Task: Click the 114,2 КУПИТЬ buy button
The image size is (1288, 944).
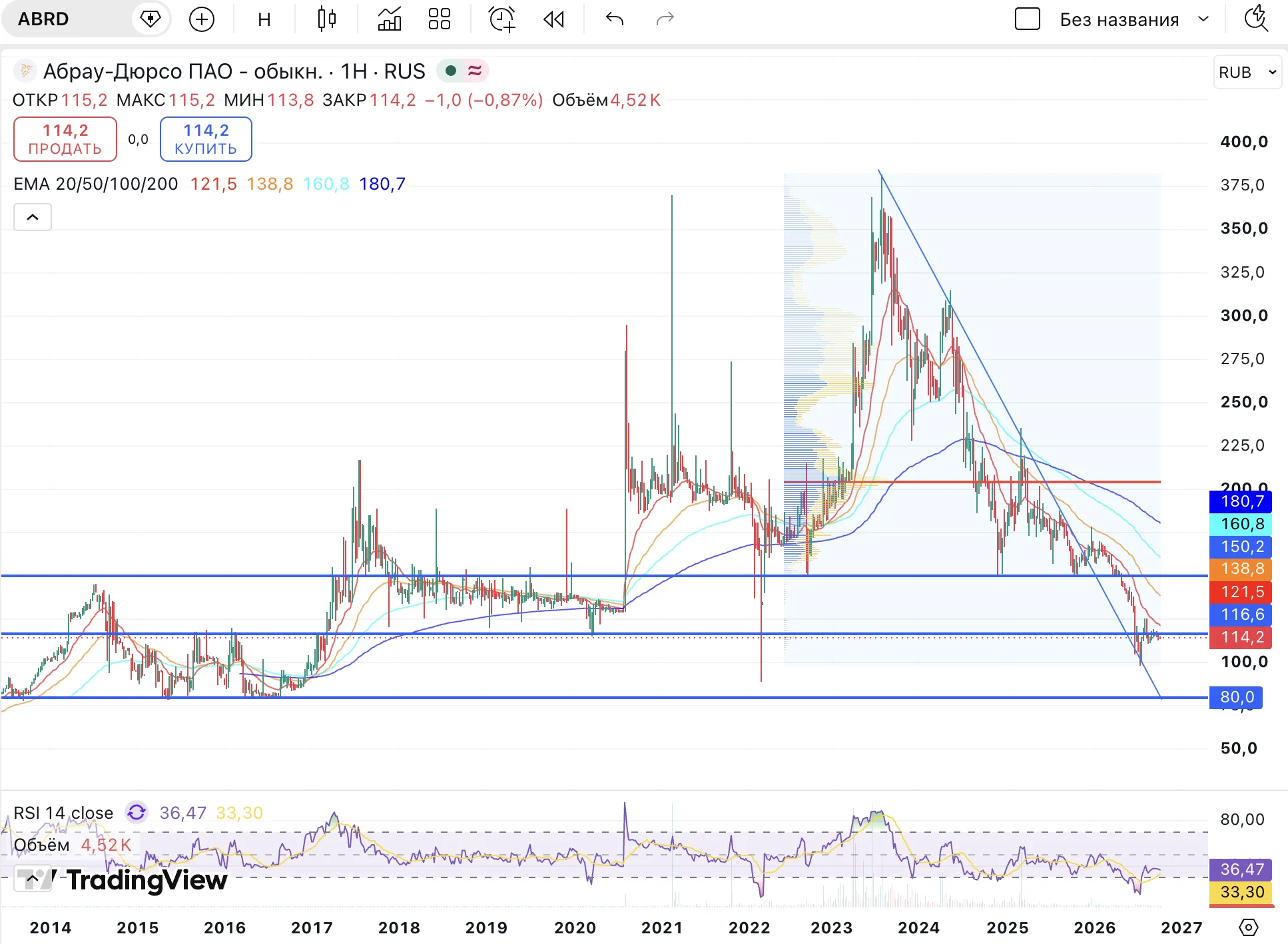Action: pos(206,139)
